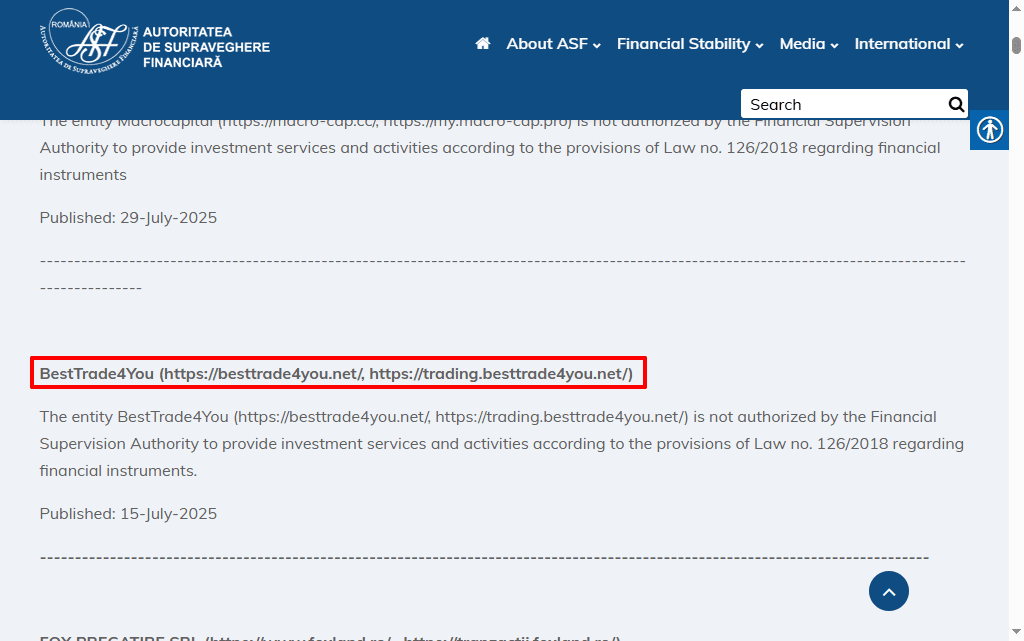The height and width of the screenshot is (641, 1024).
Task: Select the Media menu label
Action: click(x=802, y=44)
